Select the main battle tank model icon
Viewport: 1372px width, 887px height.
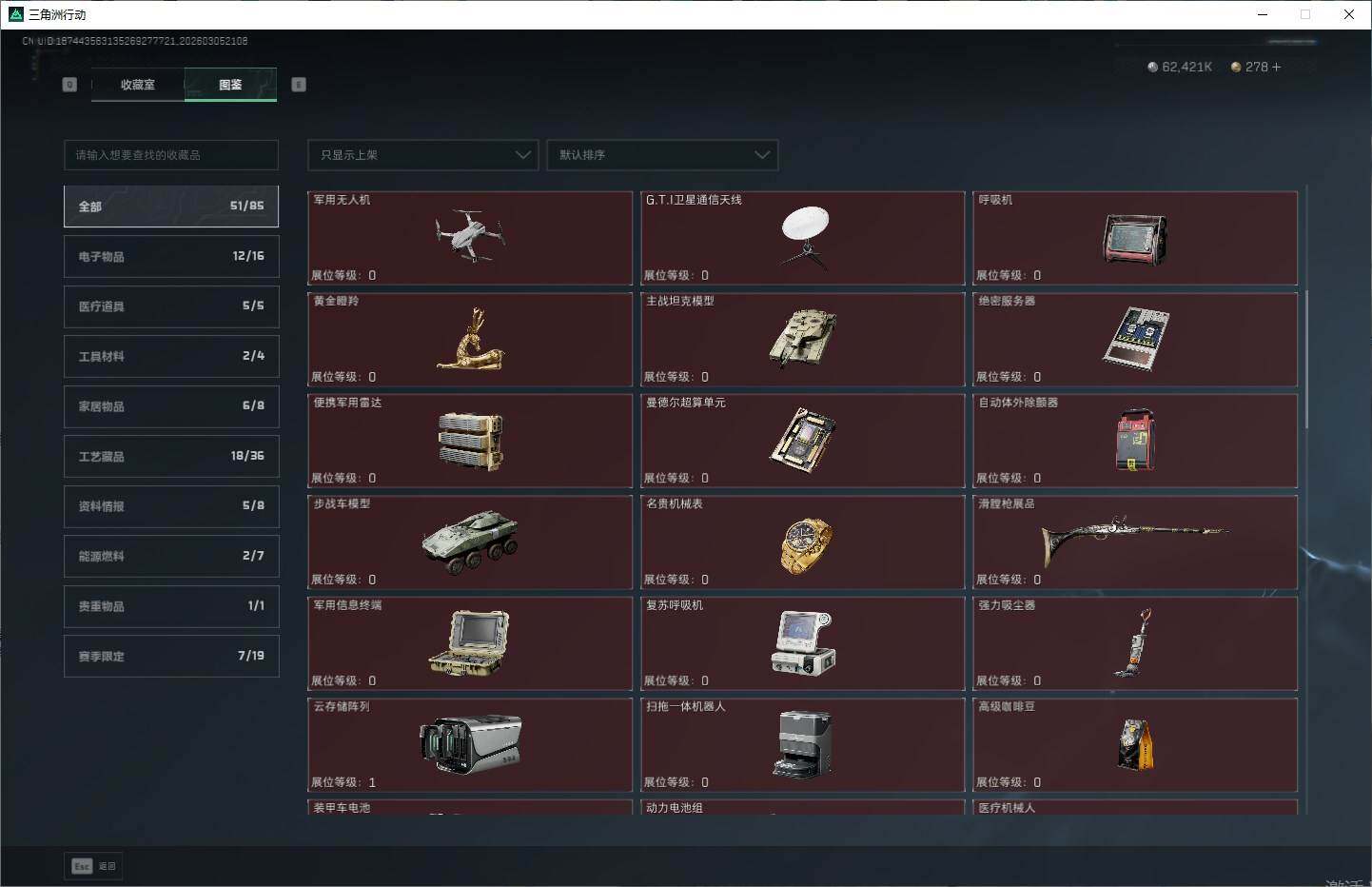(802, 338)
